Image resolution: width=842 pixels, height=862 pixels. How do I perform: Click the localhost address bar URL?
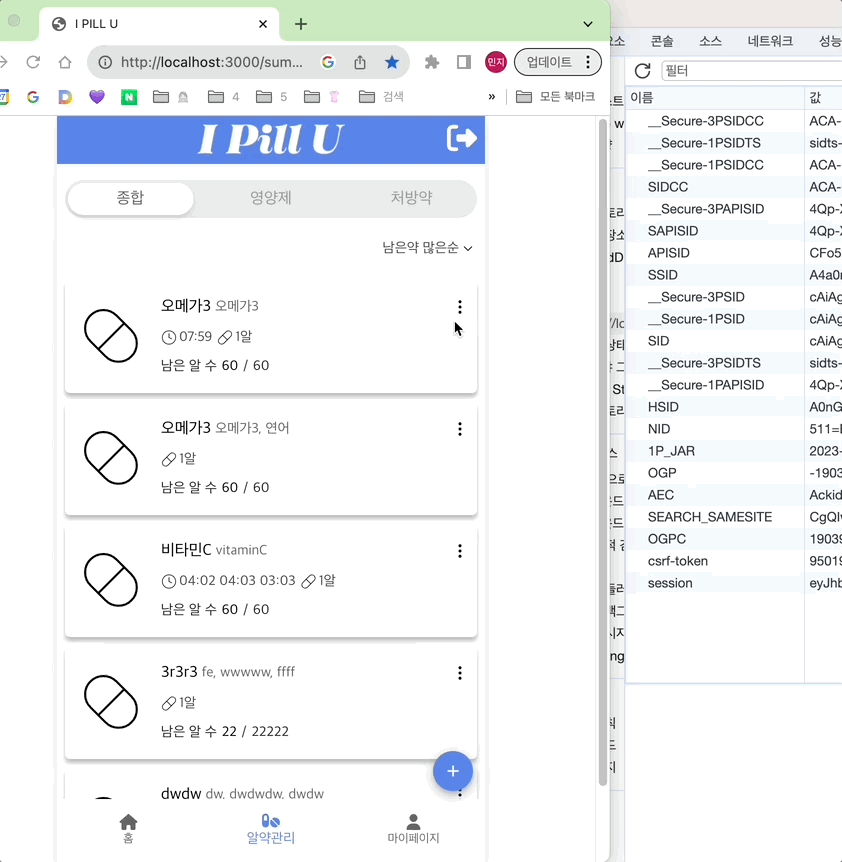tap(212, 62)
